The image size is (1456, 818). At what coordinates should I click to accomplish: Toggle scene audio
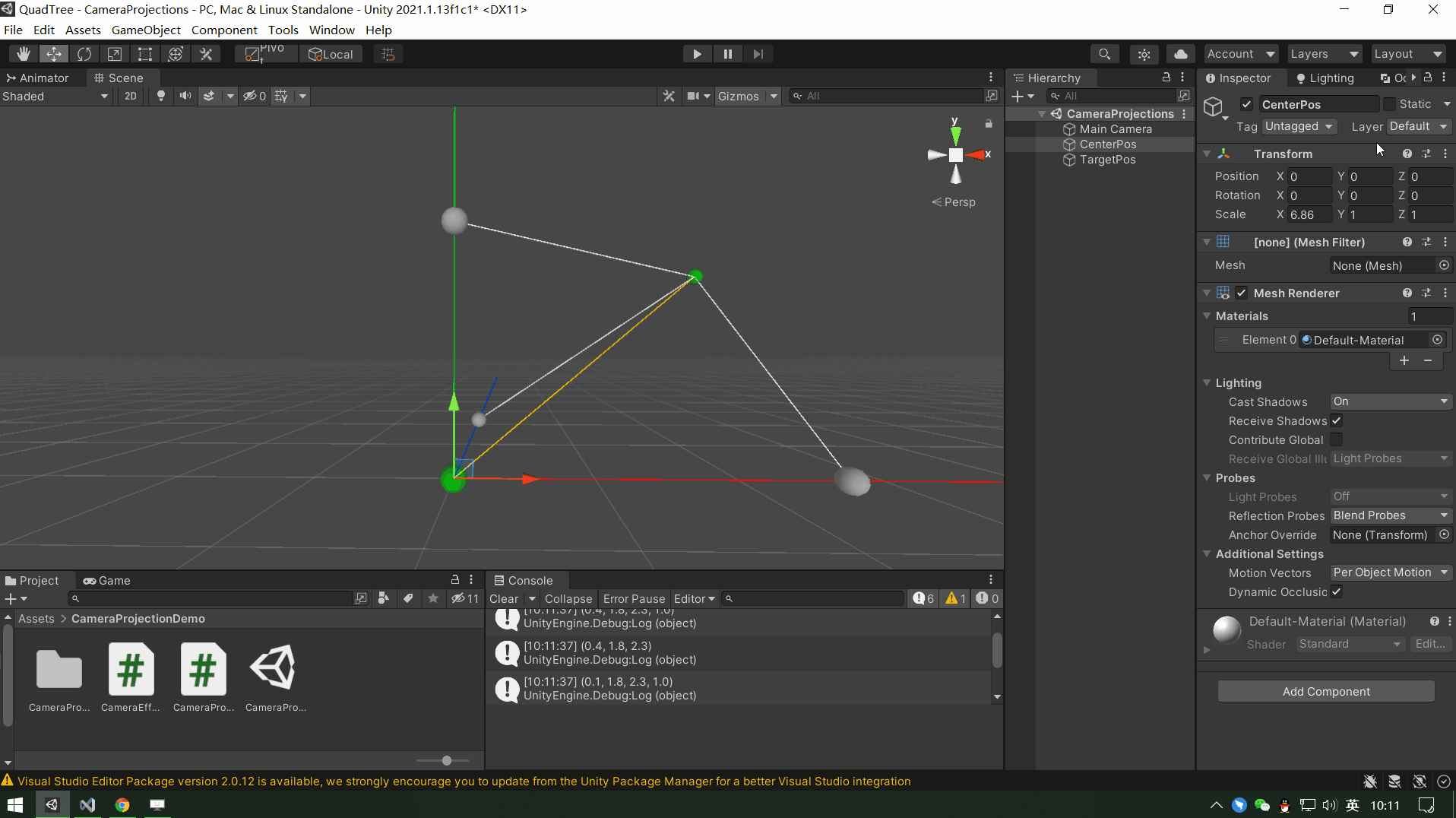point(185,96)
